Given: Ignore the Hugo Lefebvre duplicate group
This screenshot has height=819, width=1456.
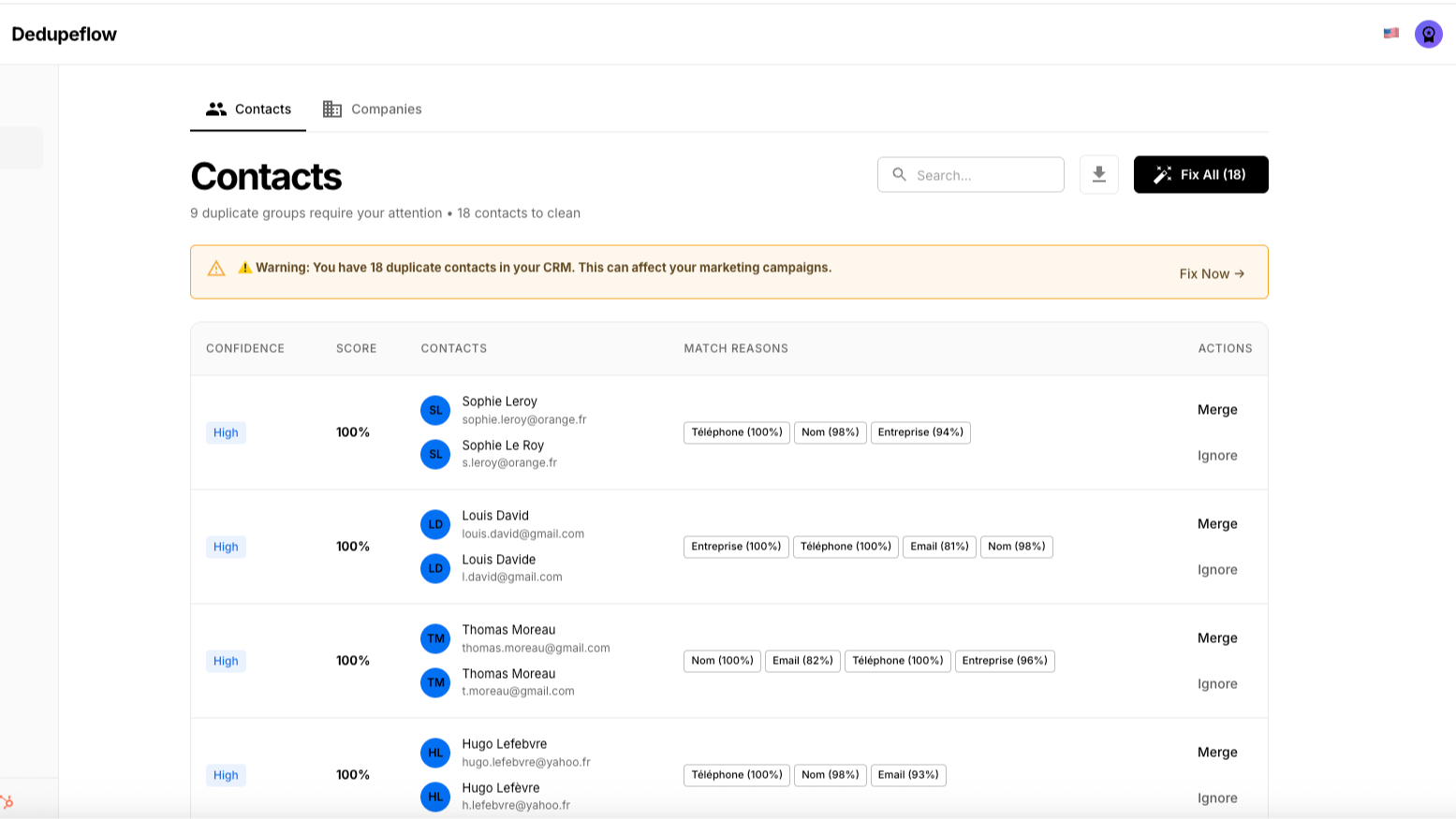Looking at the screenshot, I should [1216, 798].
